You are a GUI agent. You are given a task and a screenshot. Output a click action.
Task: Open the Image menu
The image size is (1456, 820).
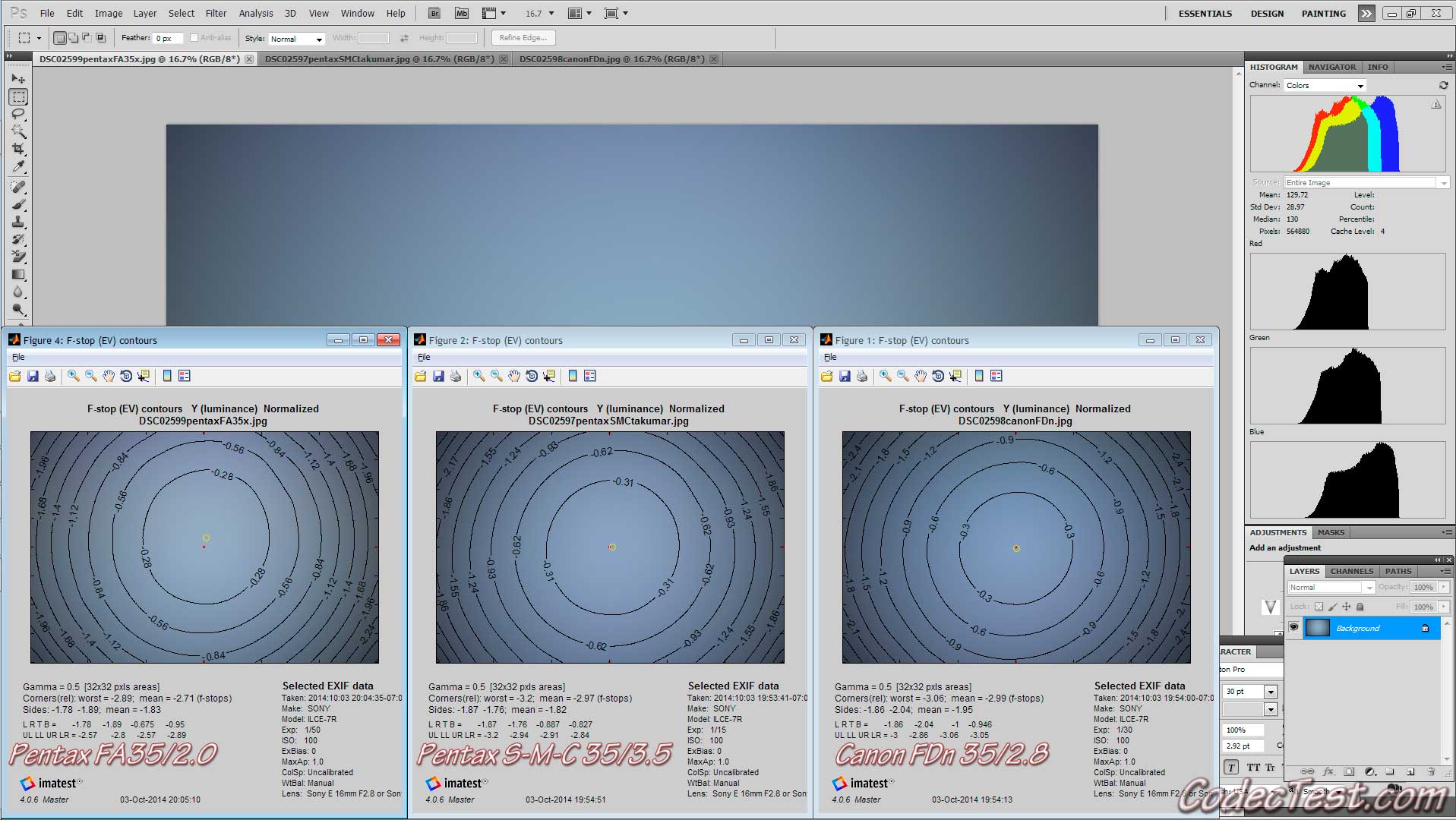(109, 13)
